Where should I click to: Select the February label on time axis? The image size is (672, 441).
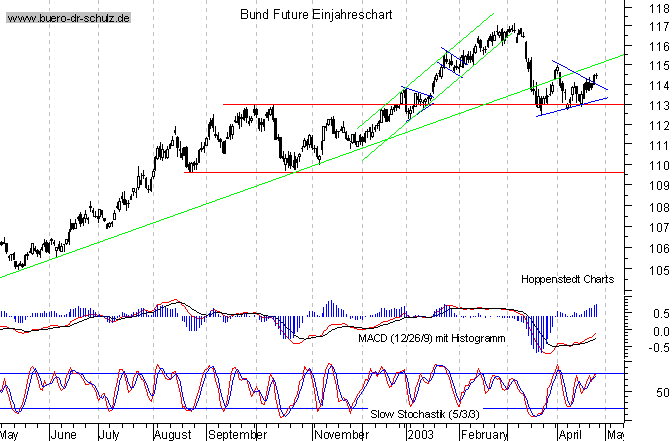484,435
